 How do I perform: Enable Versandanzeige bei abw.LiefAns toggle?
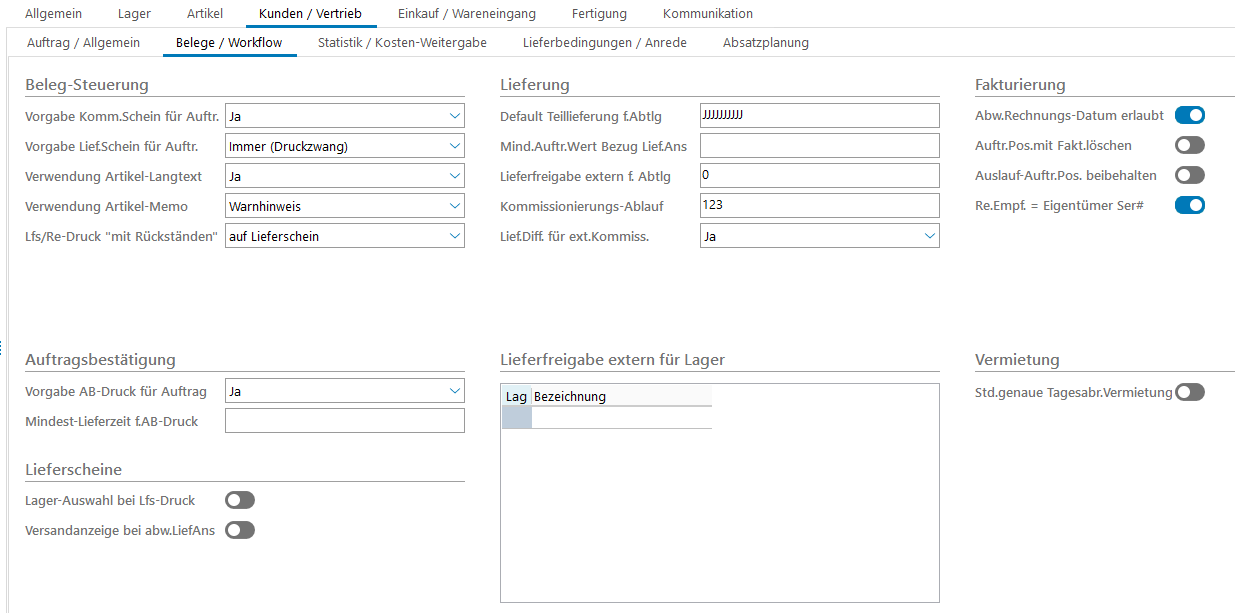(240, 530)
